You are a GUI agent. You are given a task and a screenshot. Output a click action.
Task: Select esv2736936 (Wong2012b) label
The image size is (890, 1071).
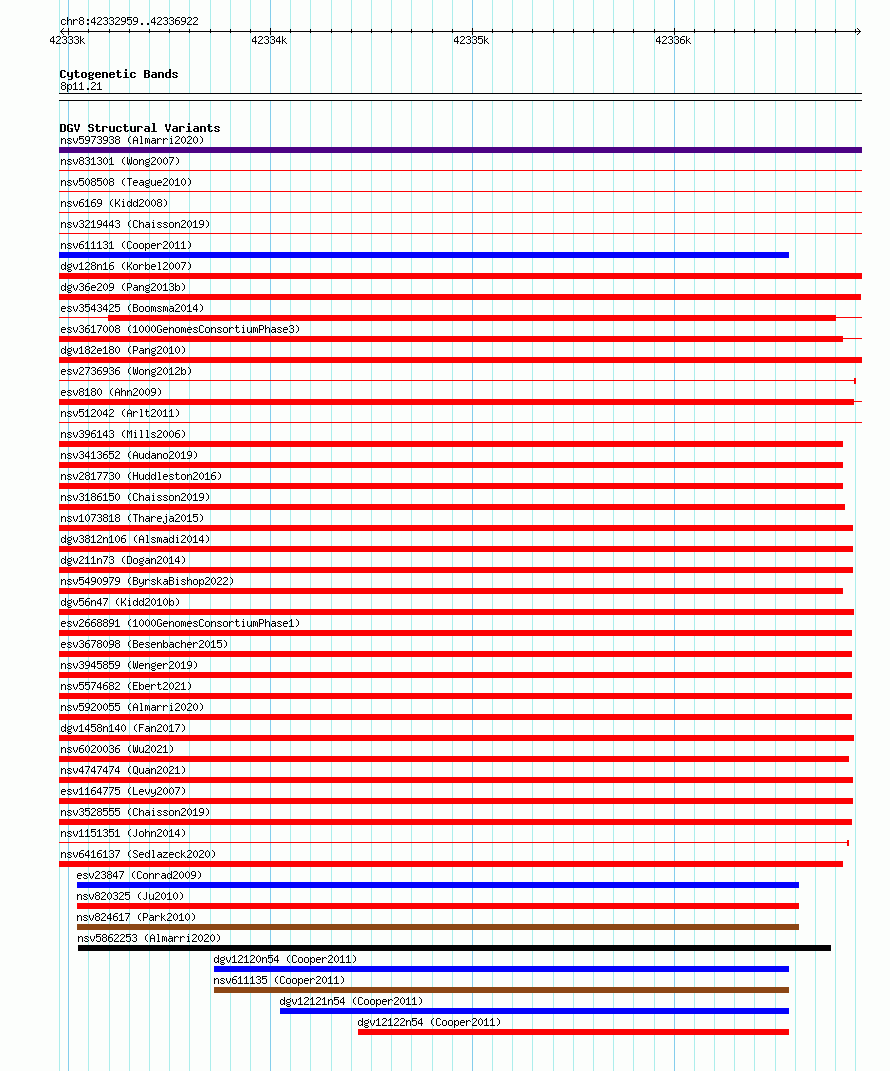[126, 372]
